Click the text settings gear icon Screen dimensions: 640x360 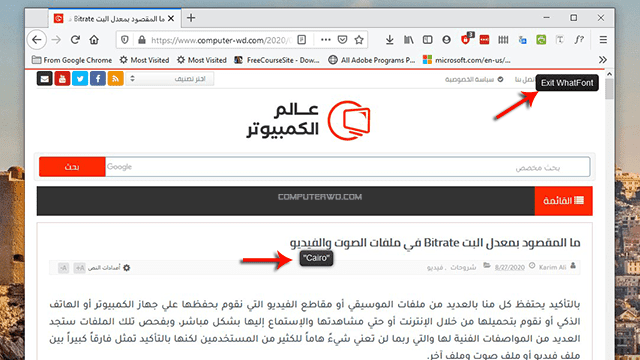[127, 268]
